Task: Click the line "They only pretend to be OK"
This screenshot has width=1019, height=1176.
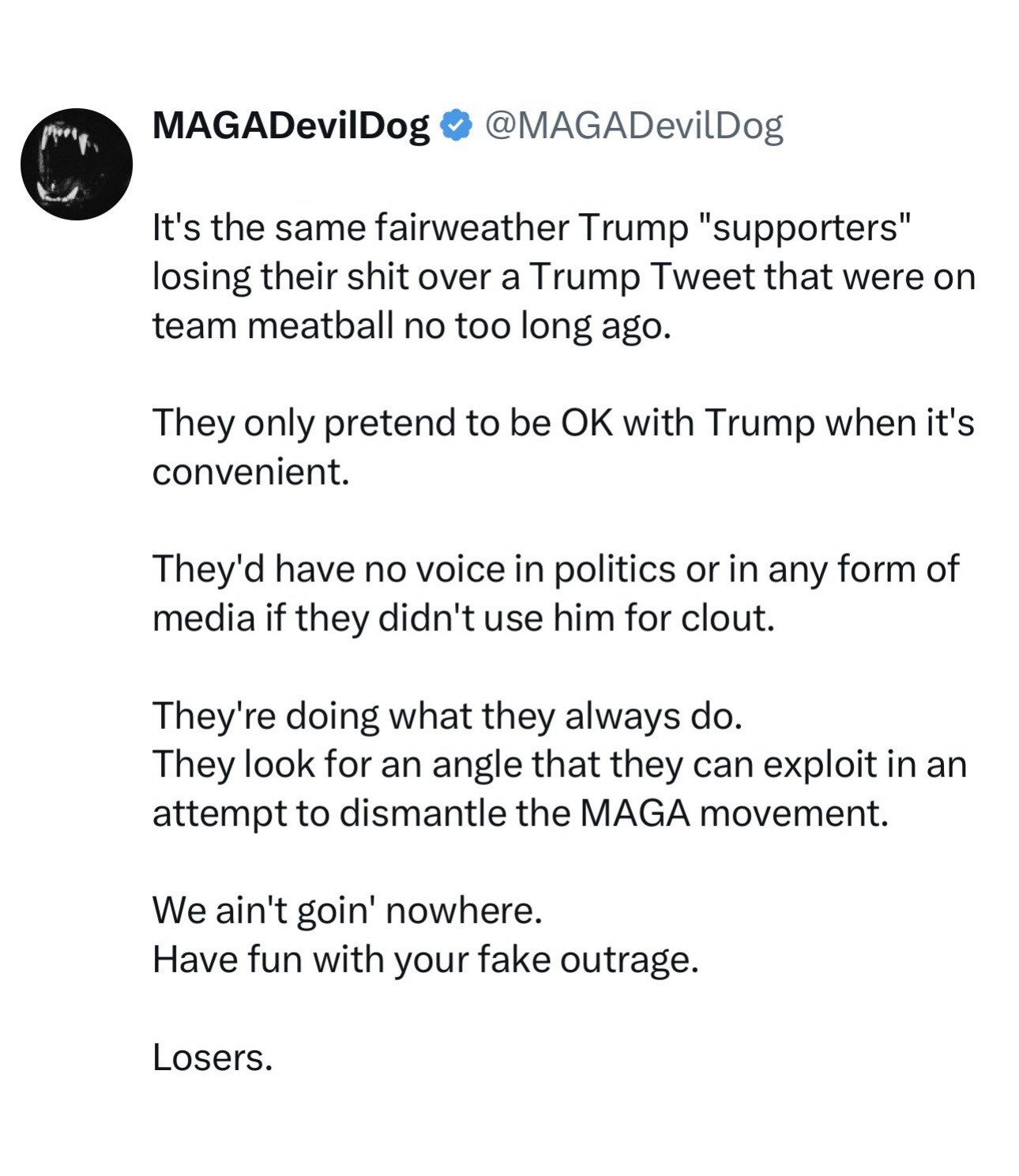Action: pos(562,423)
